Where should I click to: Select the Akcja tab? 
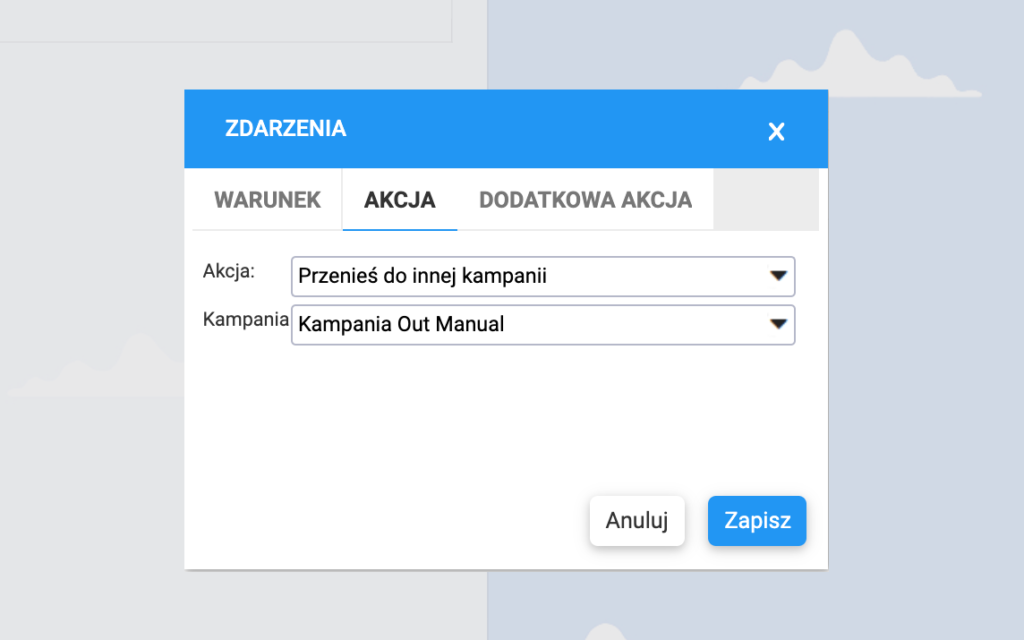(x=400, y=199)
